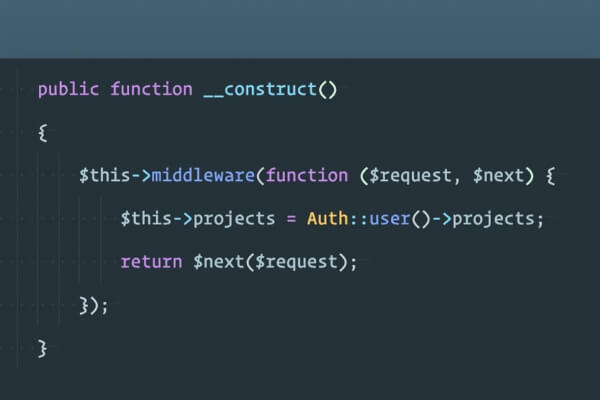Click "function" keyword on the constructor line

(x=151, y=89)
